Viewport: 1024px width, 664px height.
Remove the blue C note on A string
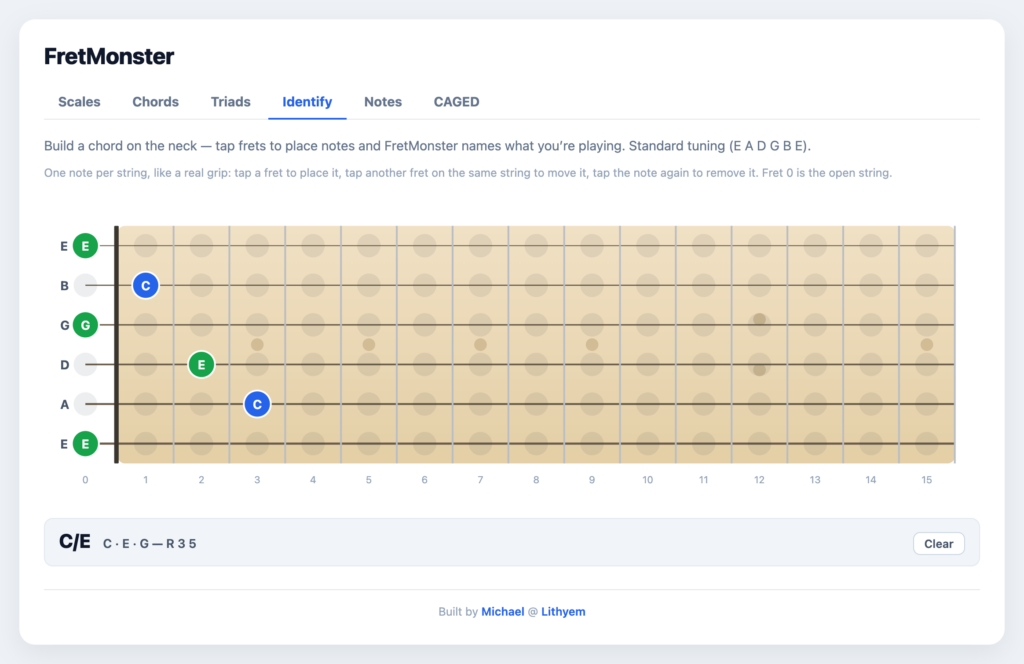point(257,404)
